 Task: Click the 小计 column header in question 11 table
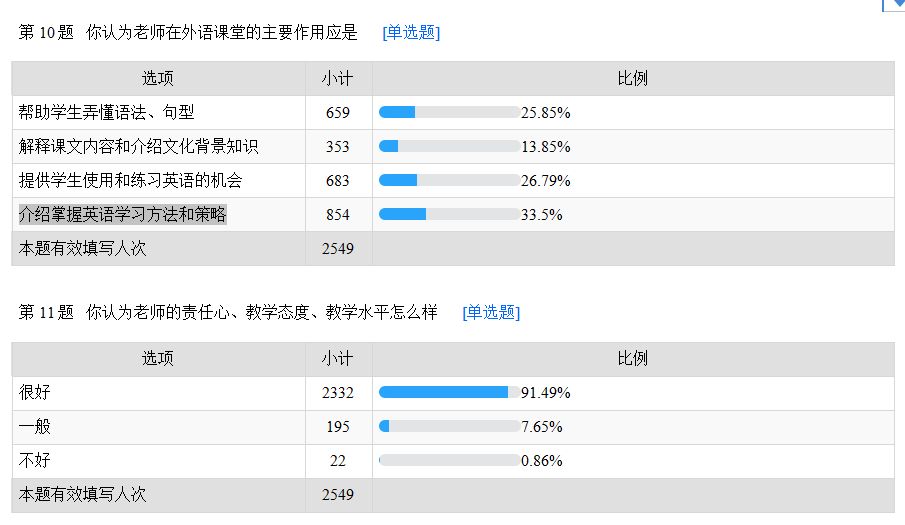click(338, 358)
